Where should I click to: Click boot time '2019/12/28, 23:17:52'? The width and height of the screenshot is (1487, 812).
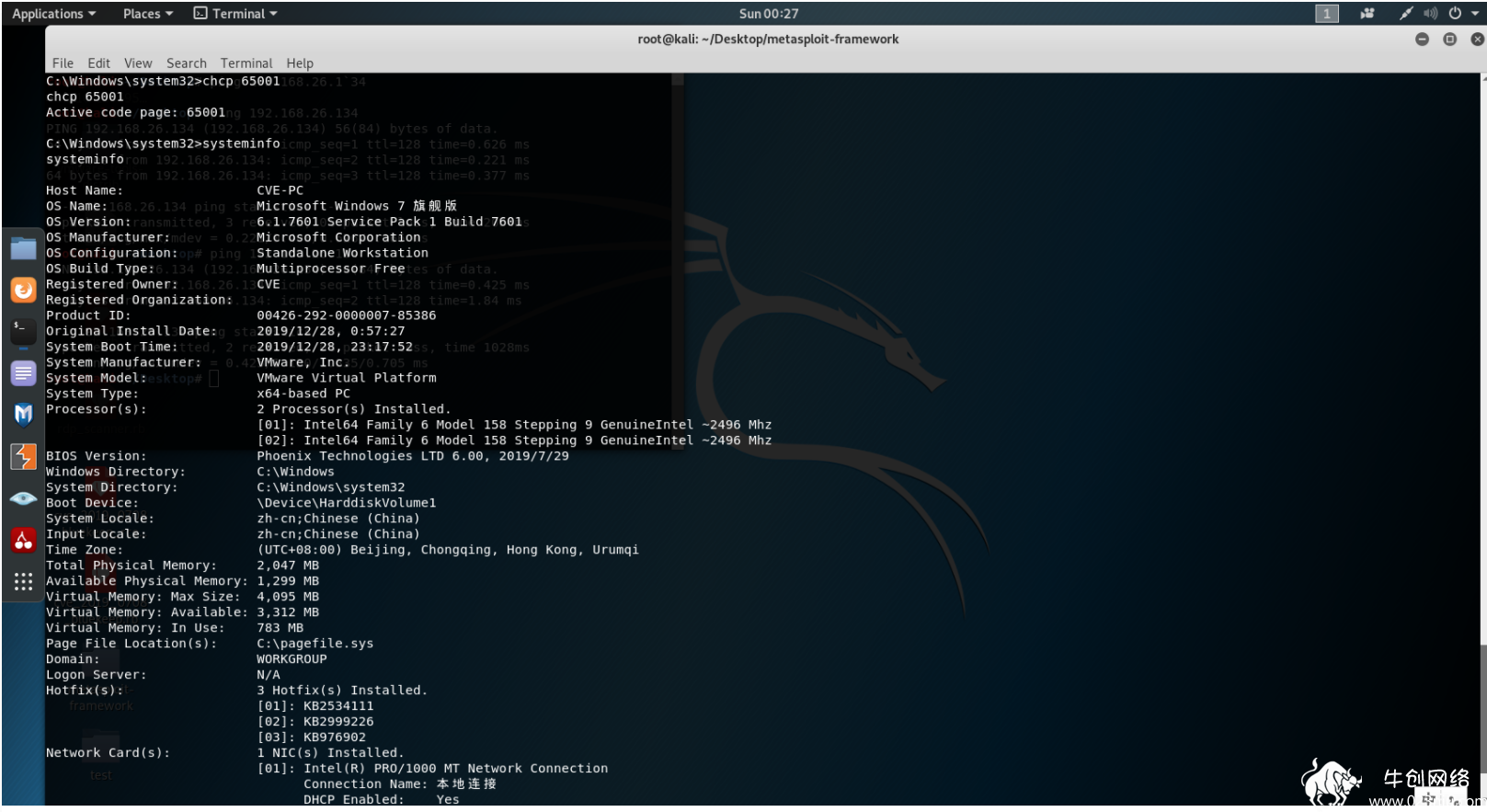335,347
